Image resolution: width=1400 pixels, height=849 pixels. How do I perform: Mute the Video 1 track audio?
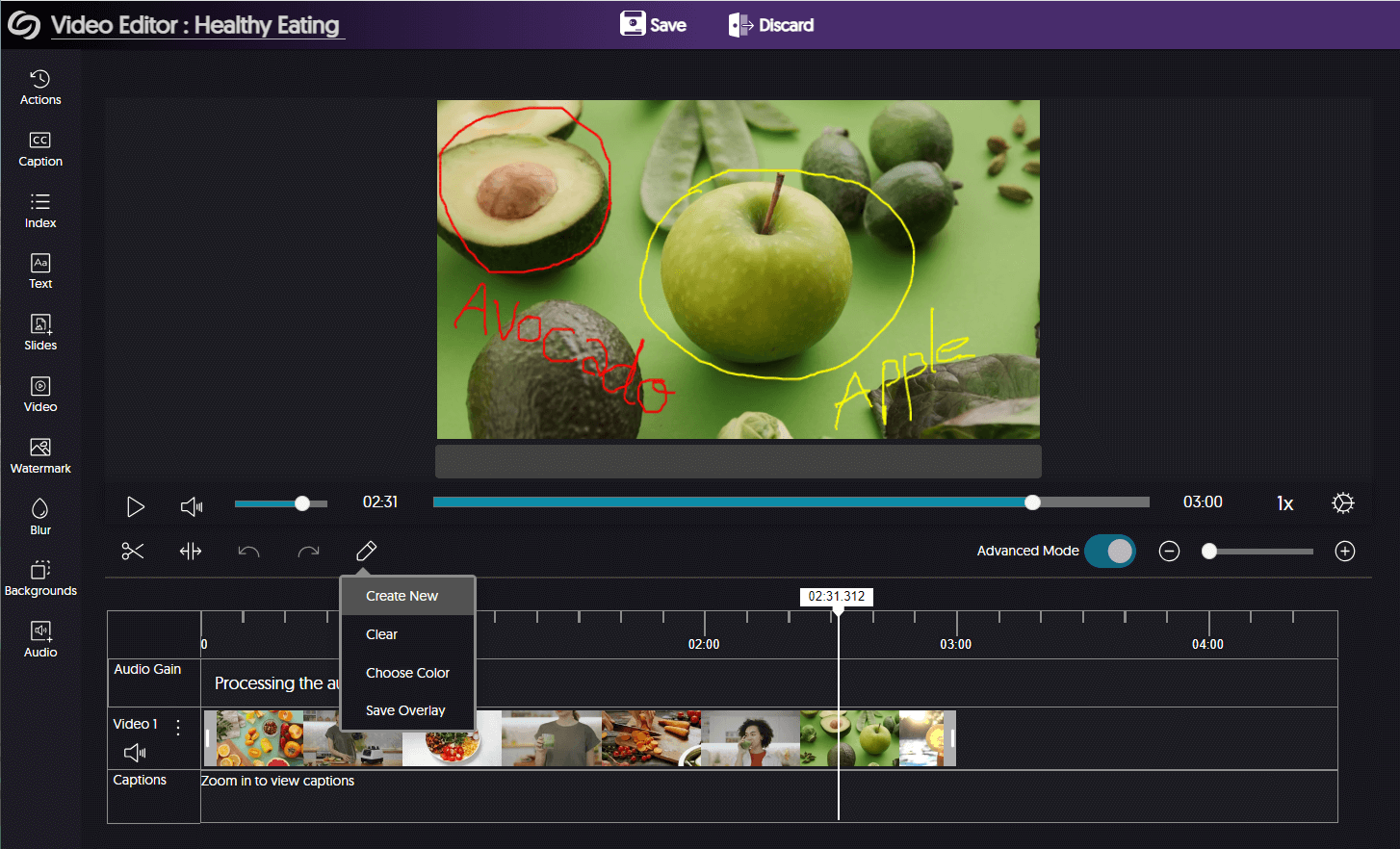136,753
